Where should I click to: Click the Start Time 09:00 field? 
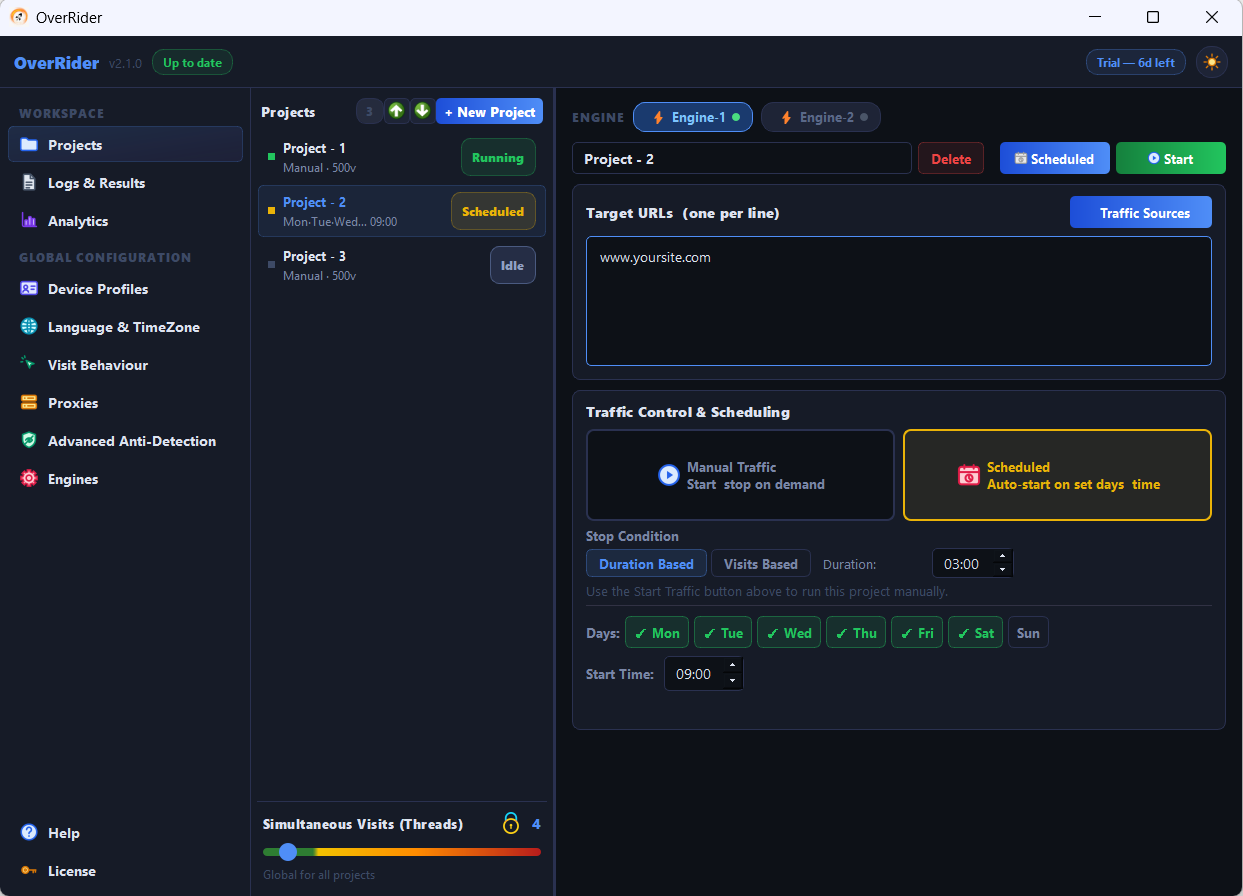click(x=704, y=674)
